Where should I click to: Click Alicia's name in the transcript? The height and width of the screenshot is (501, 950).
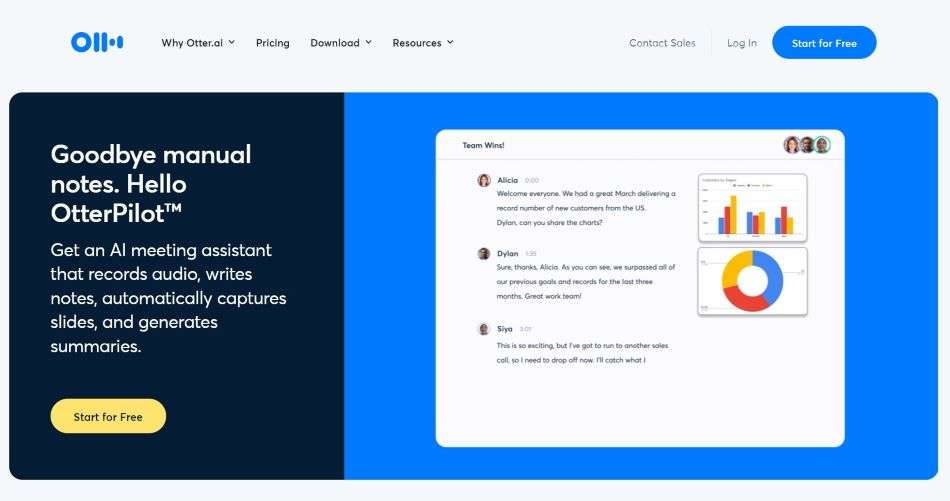[508, 180]
